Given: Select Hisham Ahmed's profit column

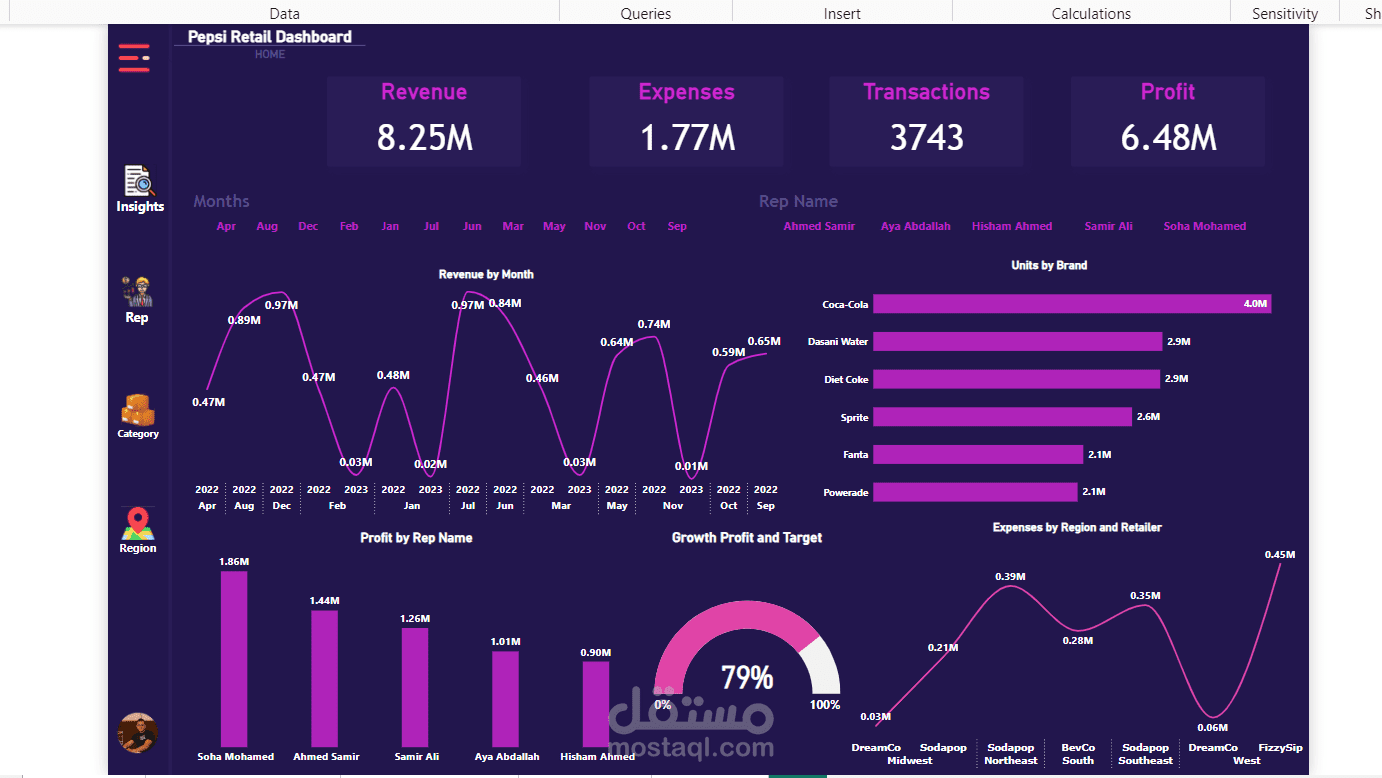Looking at the screenshot, I should (596, 704).
